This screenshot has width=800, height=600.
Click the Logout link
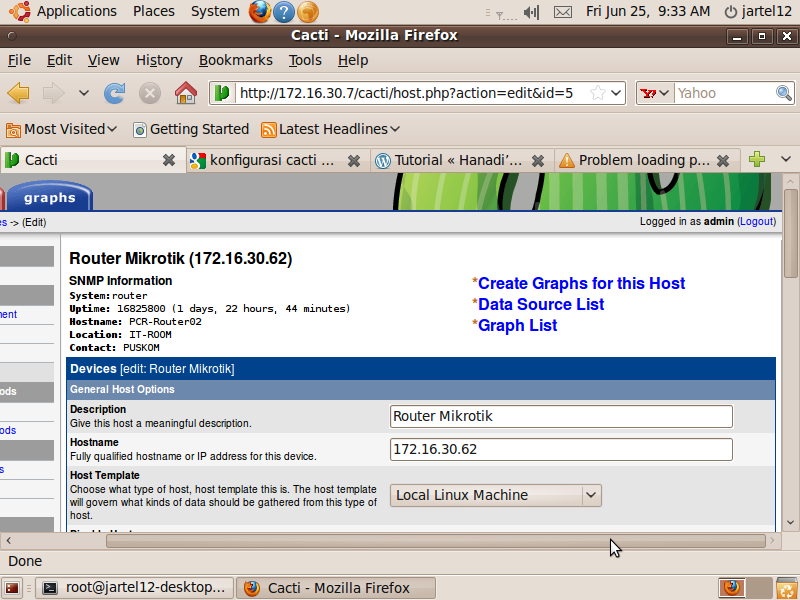757,221
